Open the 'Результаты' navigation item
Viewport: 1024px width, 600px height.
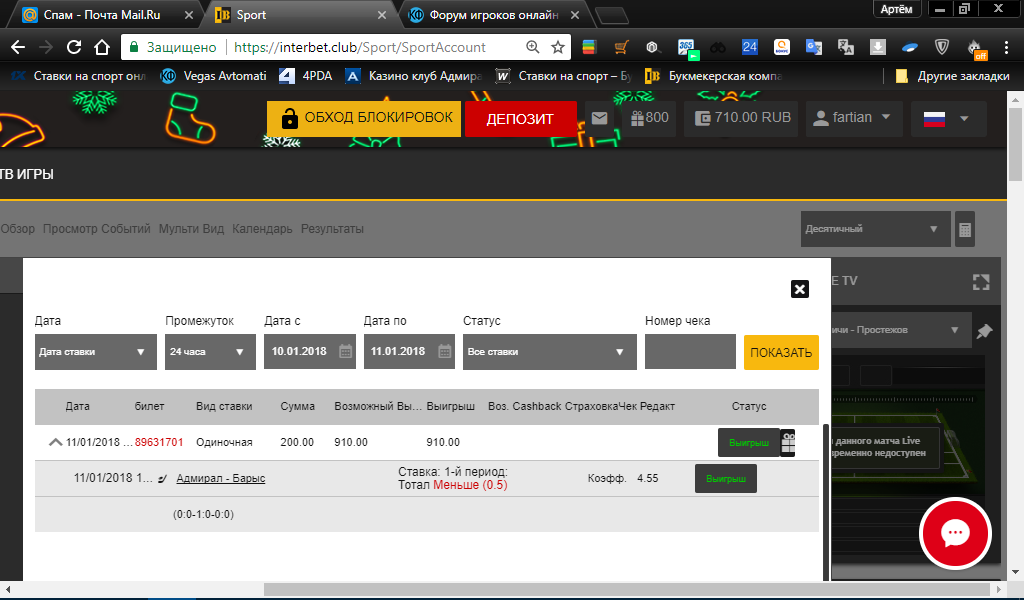pos(332,229)
